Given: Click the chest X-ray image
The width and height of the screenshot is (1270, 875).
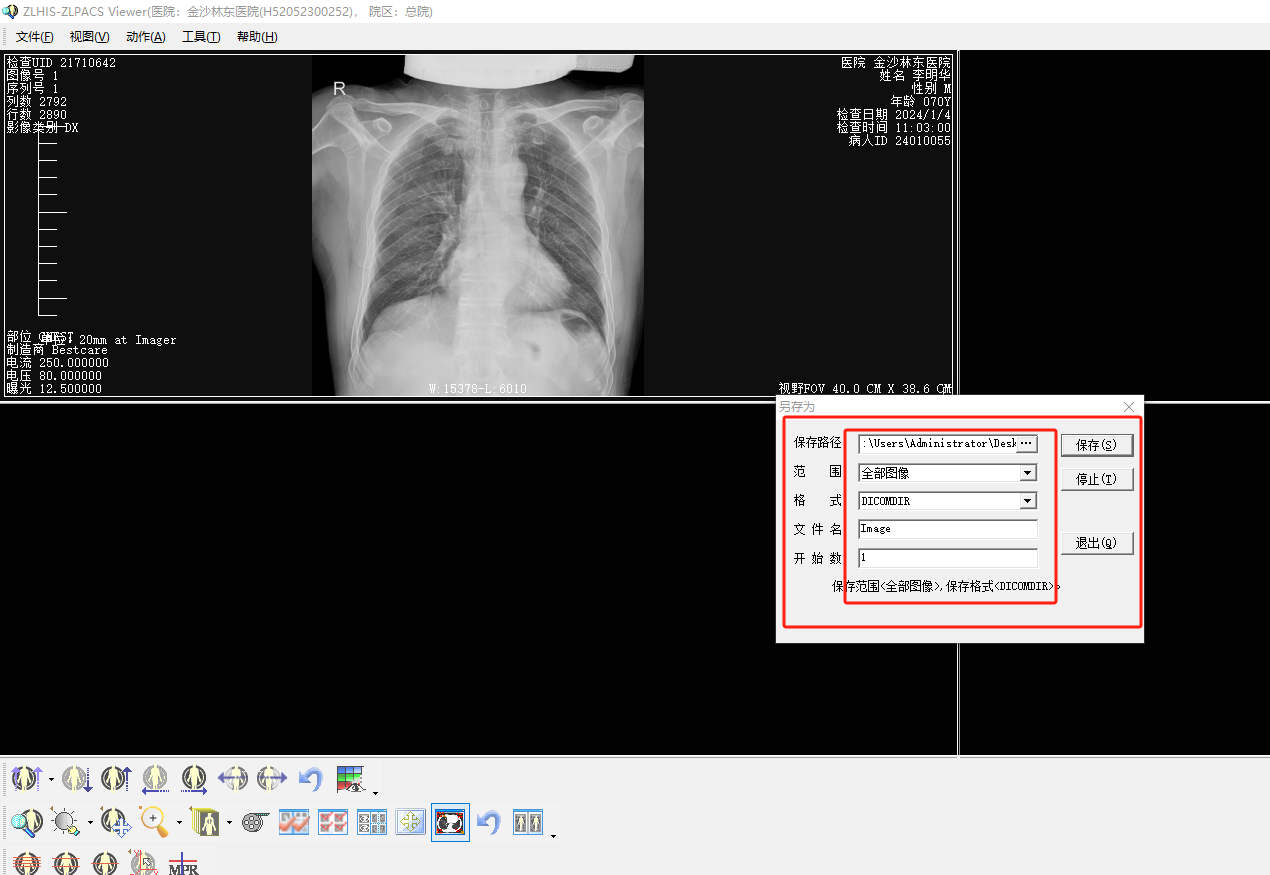Looking at the screenshot, I should tap(478, 225).
